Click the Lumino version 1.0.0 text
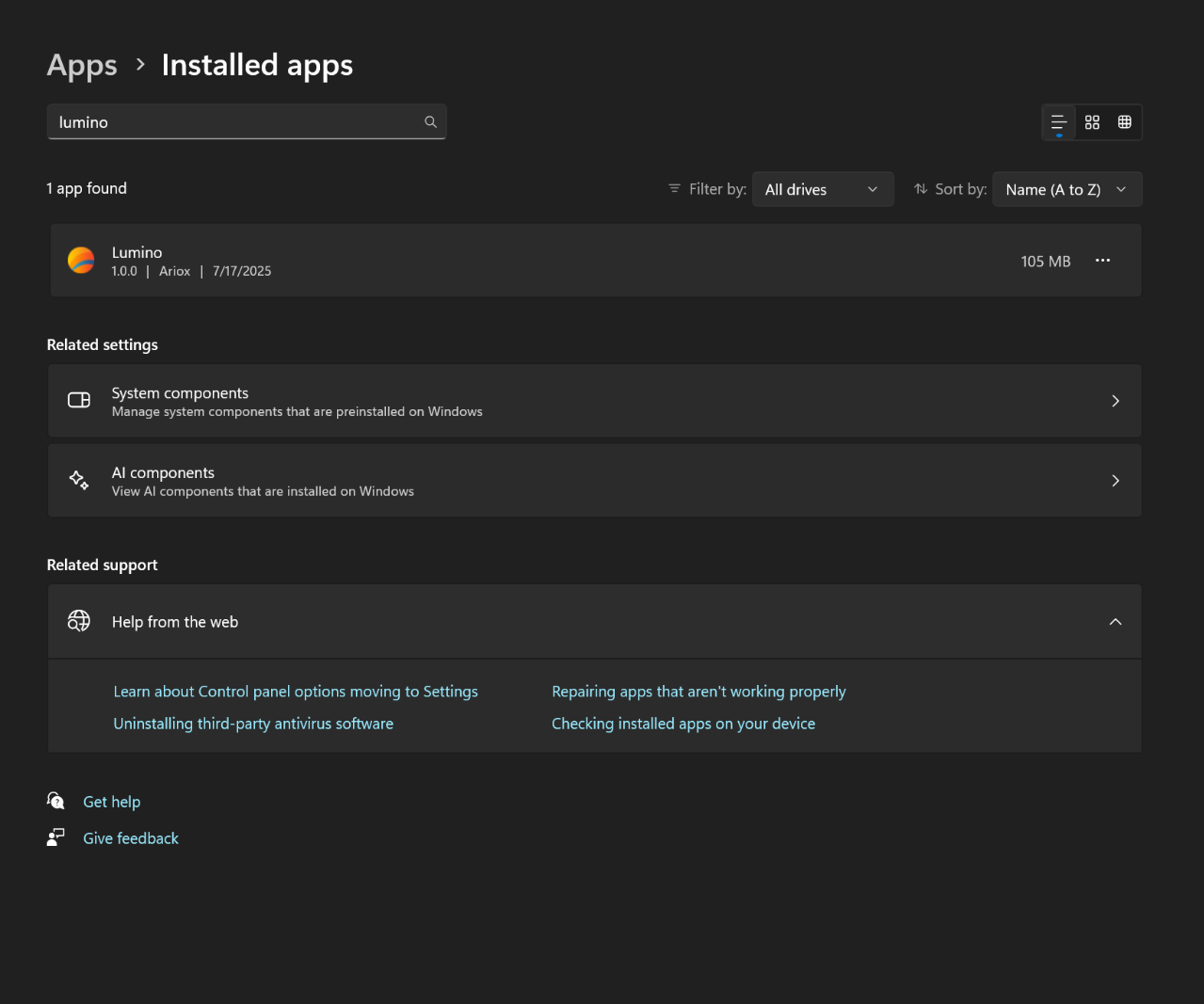Image resolution: width=1204 pixels, height=1004 pixels. pyautogui.click(x=124, y=271)
